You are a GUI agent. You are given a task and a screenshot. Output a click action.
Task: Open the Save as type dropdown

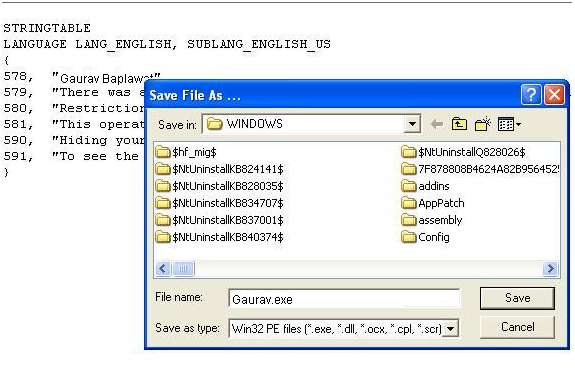(450, 329)
